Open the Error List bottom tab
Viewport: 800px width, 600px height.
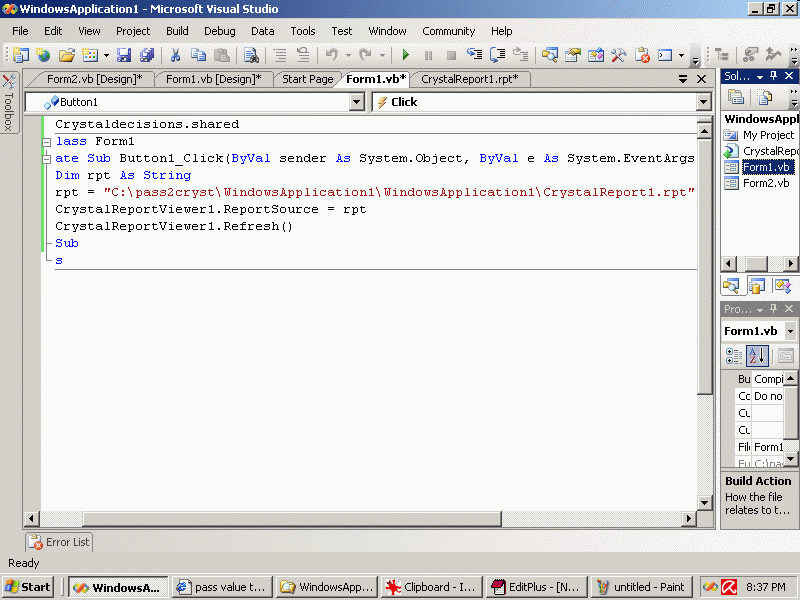(x=59, y=542)
